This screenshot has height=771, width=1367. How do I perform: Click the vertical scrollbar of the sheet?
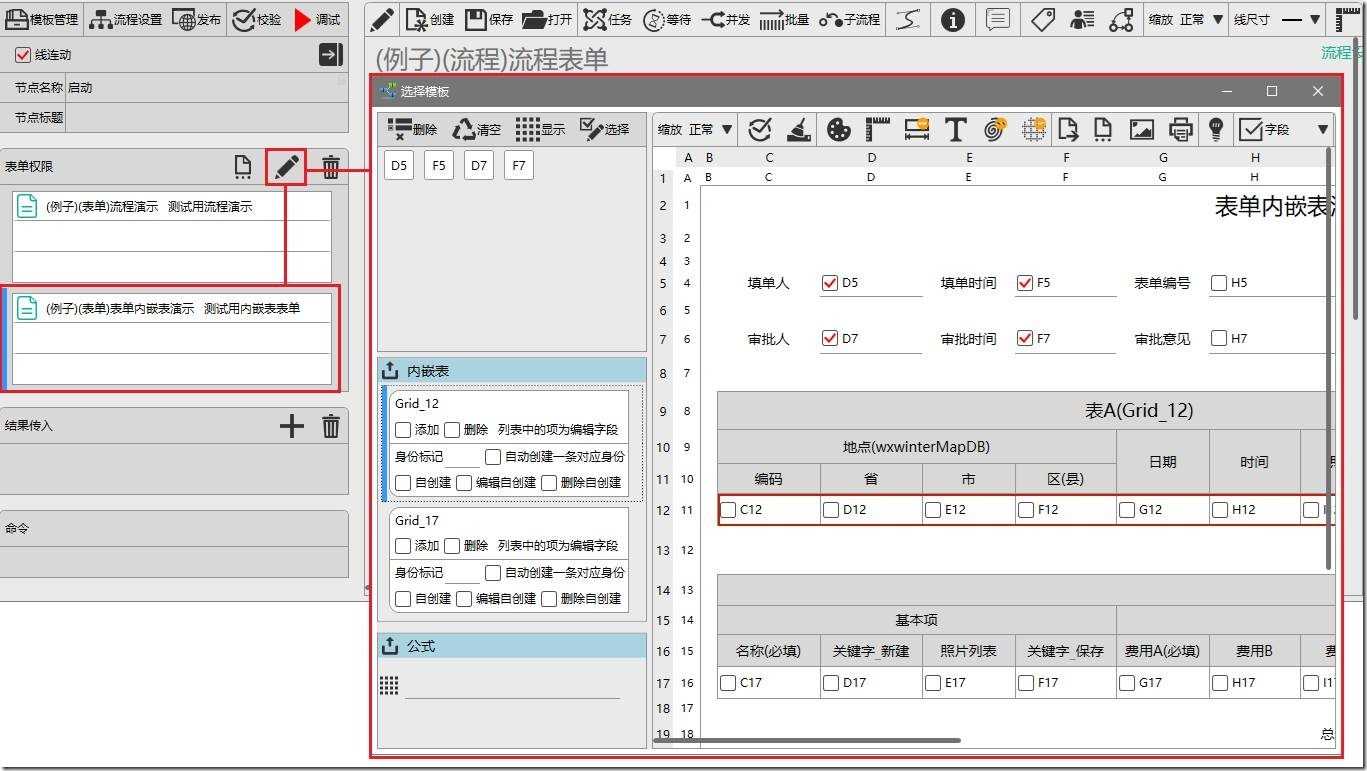coord(1329,360)
